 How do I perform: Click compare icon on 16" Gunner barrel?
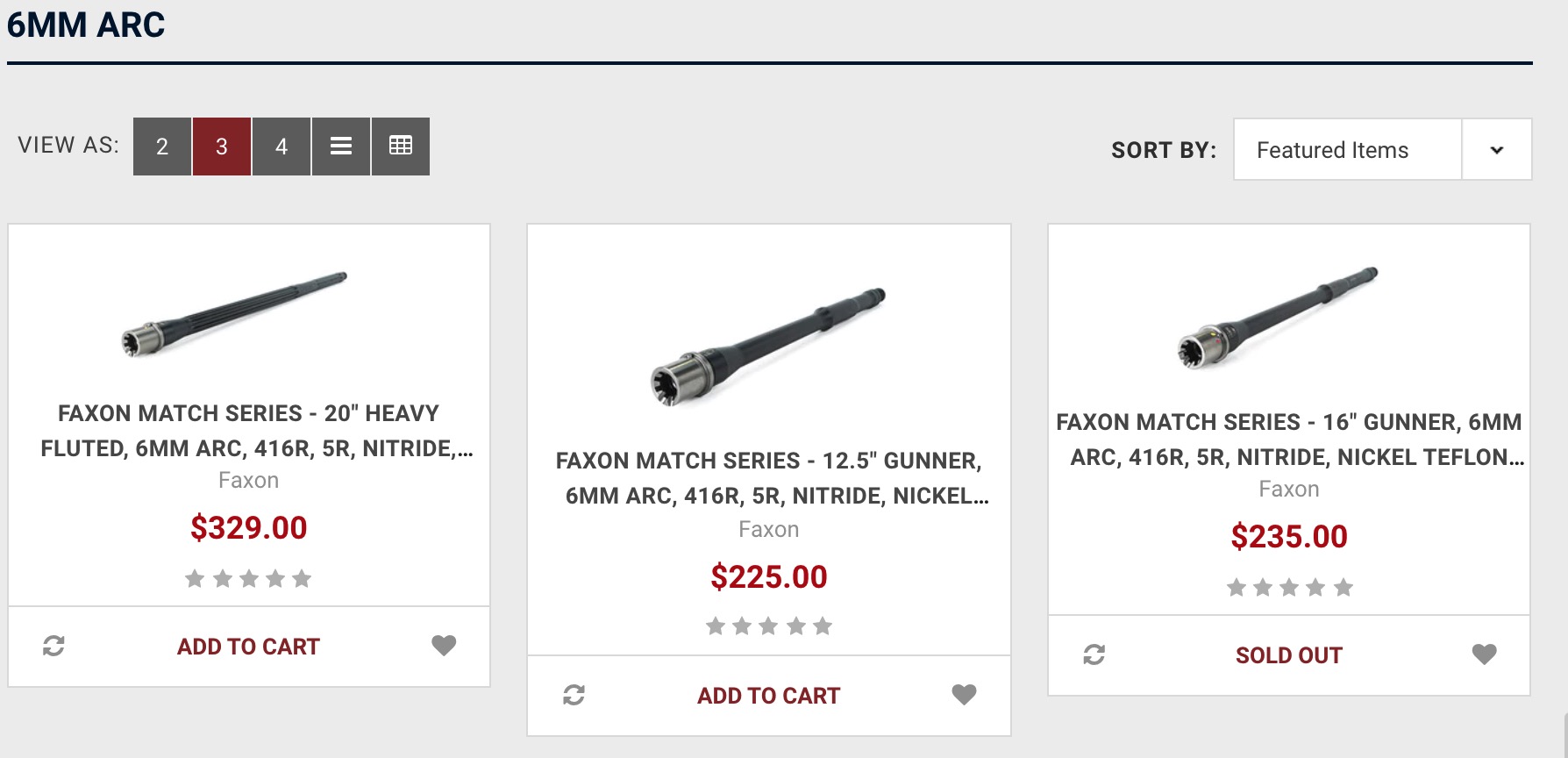tap(1094, 655)
